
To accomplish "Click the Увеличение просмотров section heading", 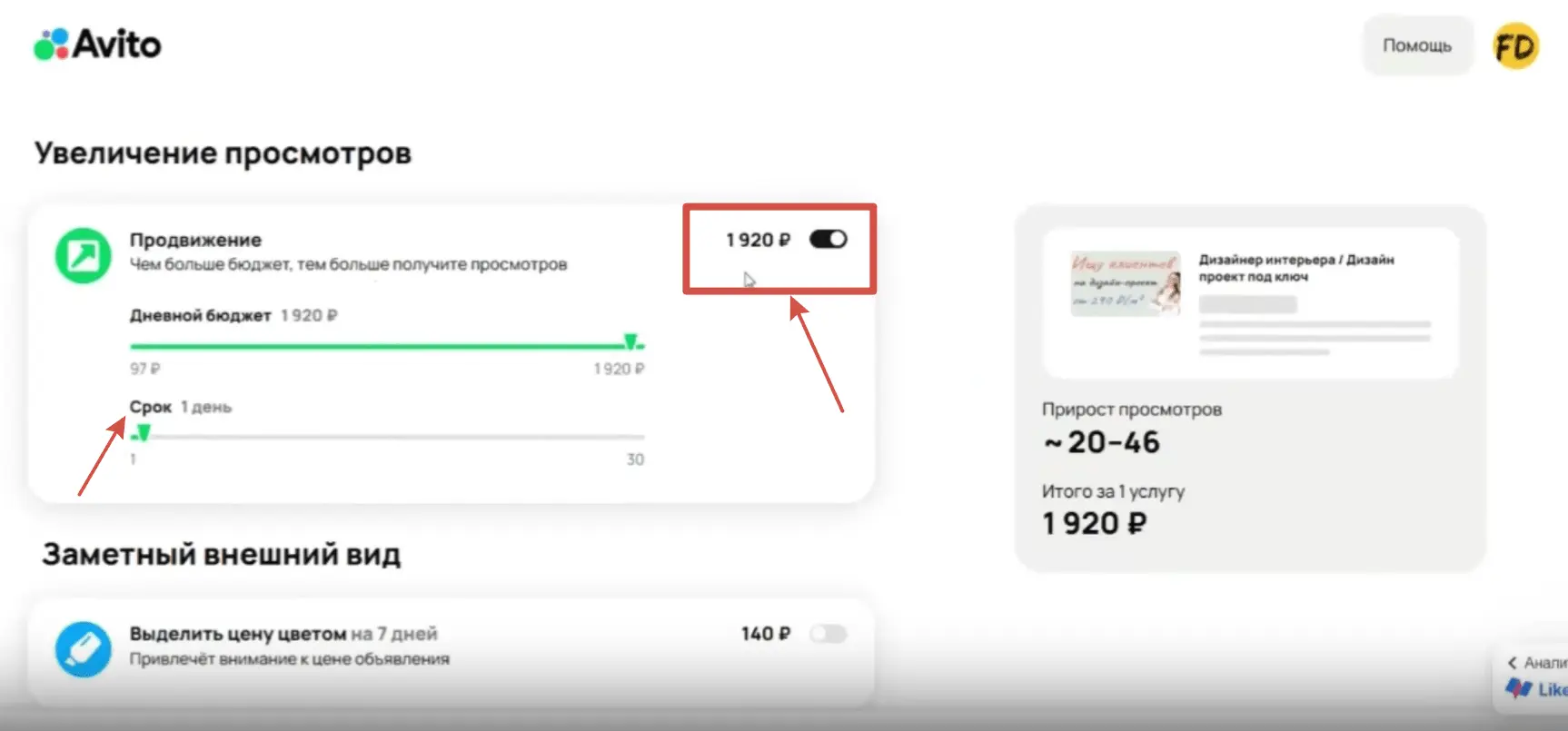I will (x=223, y=153).
